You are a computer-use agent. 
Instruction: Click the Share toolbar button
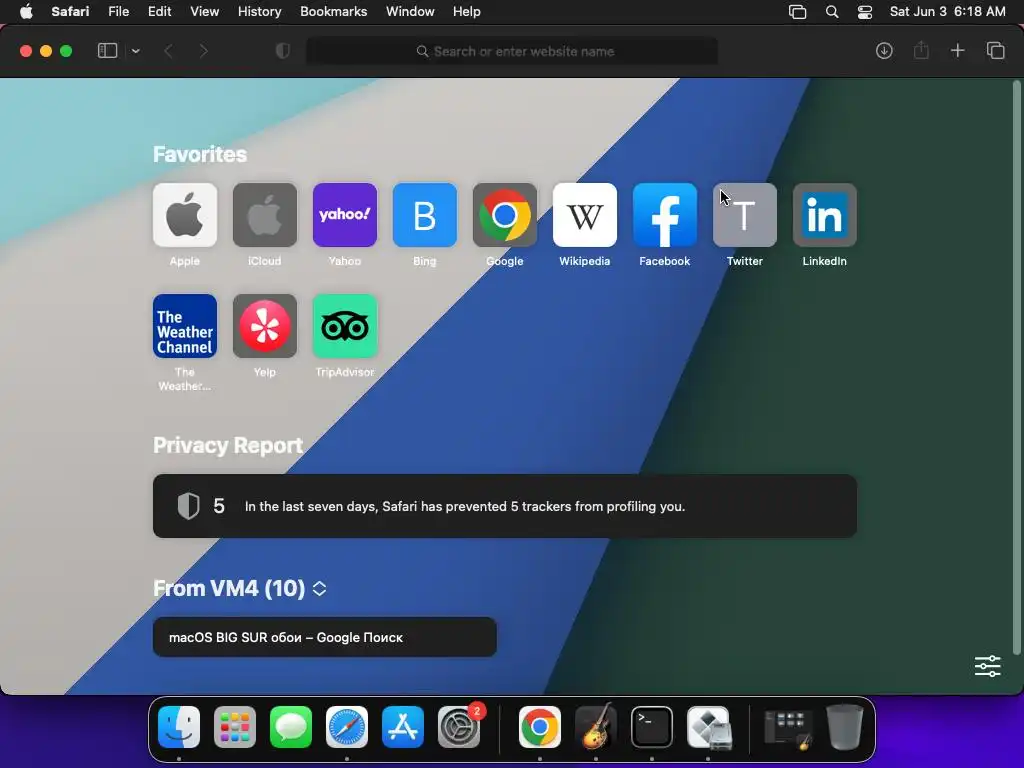point(921,50)
